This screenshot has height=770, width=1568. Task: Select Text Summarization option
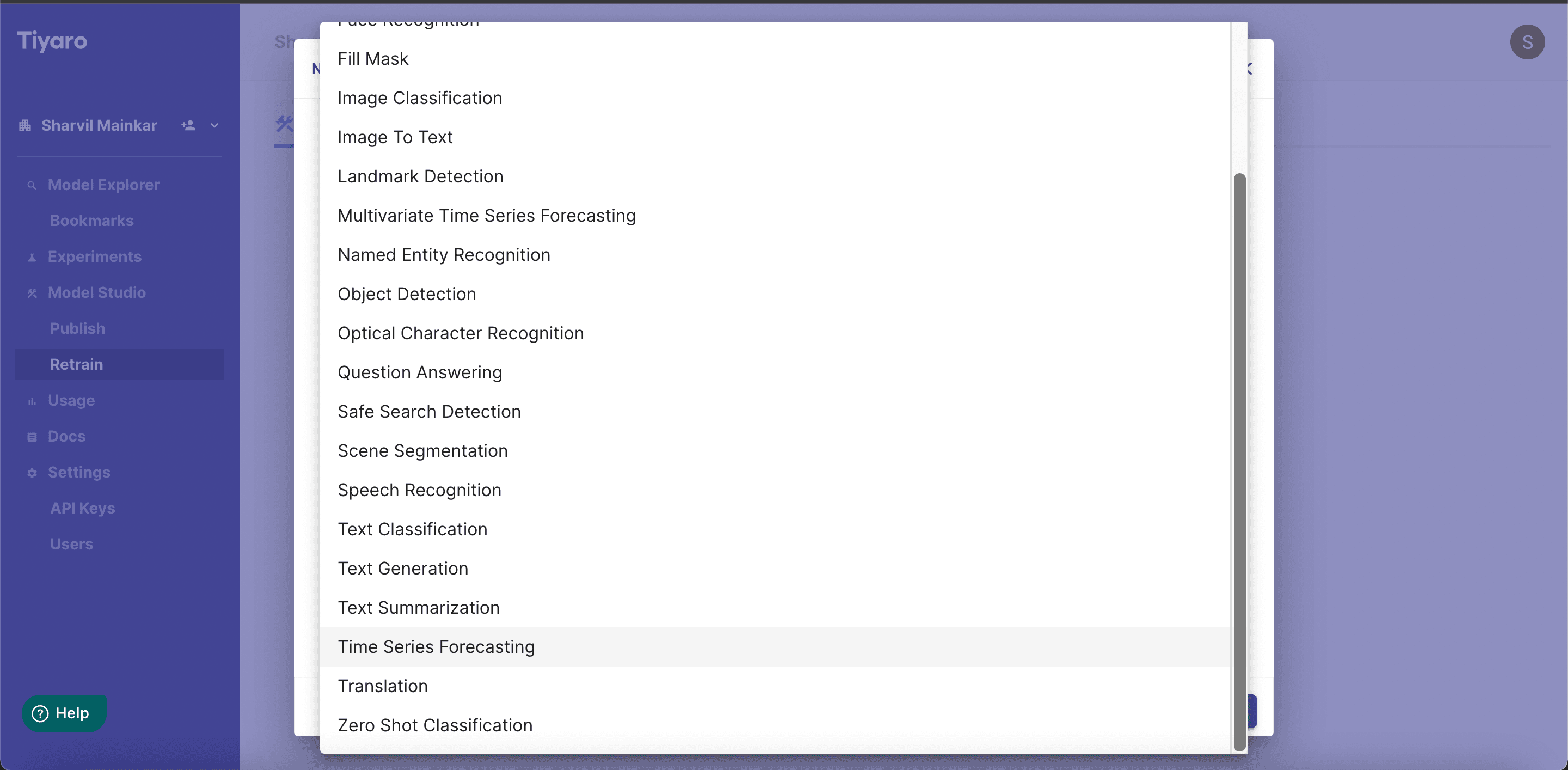[775, 608]
